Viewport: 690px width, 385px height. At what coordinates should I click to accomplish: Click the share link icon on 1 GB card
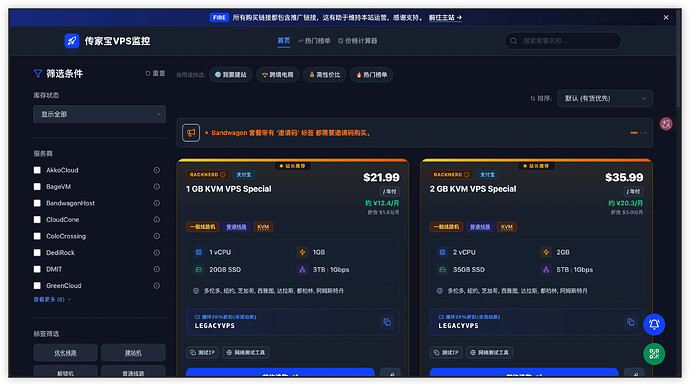coord(390,372)
